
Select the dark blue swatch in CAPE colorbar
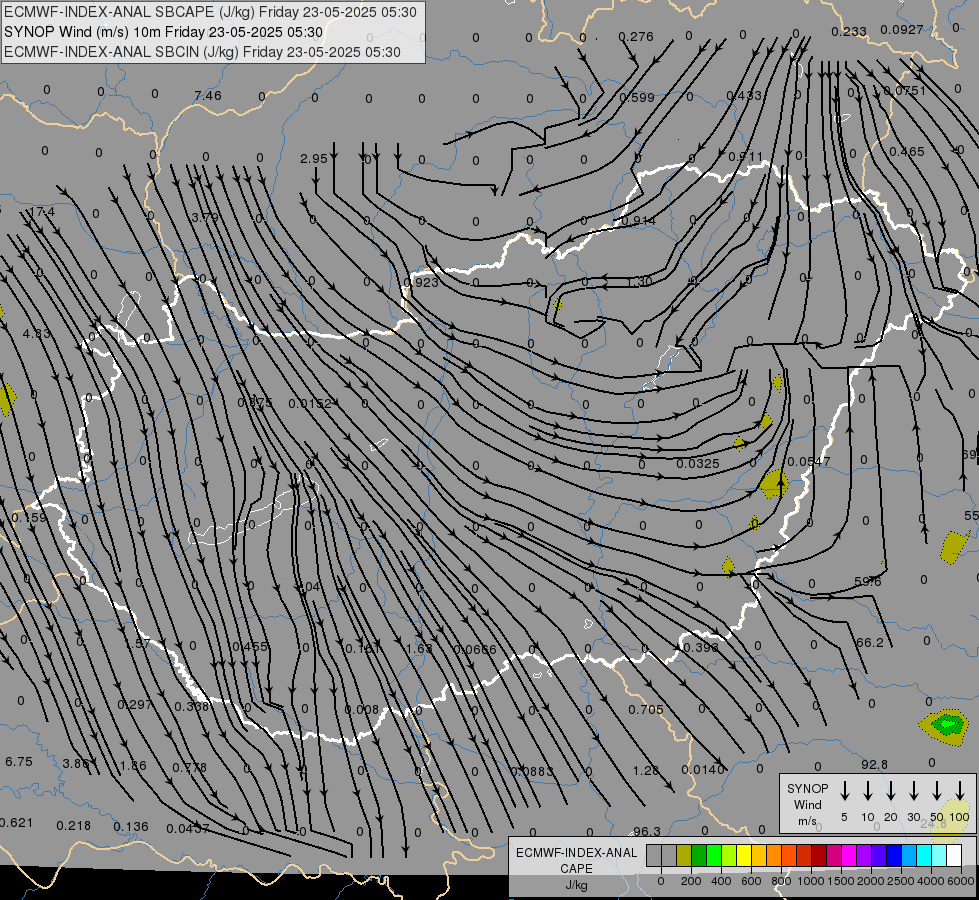894,856
